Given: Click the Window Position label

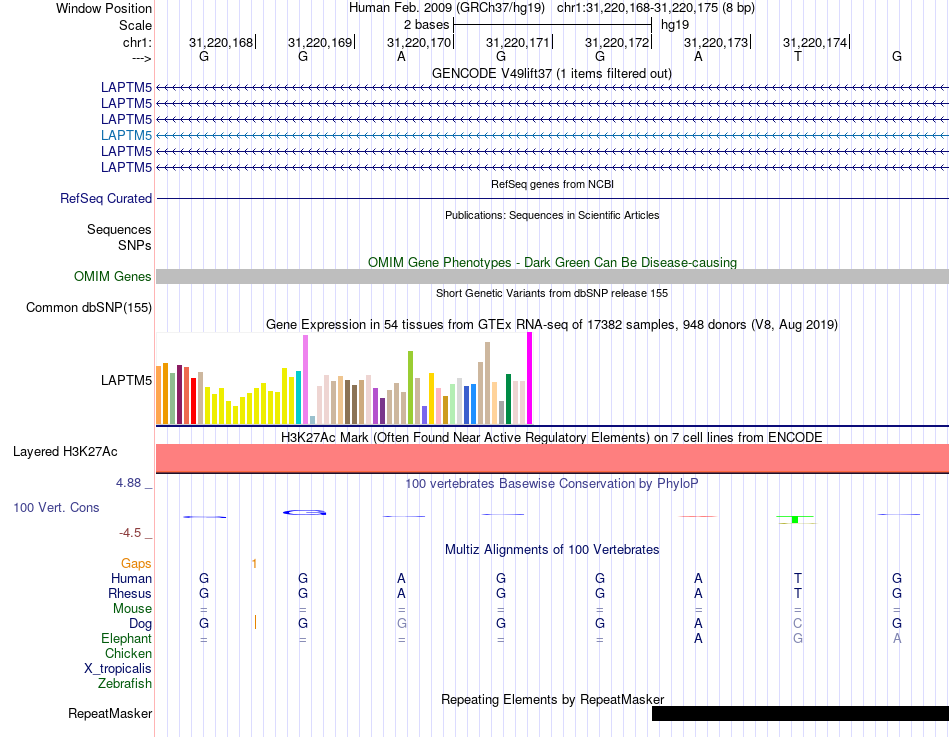Looking at the screenshot, I should point(104,8).
